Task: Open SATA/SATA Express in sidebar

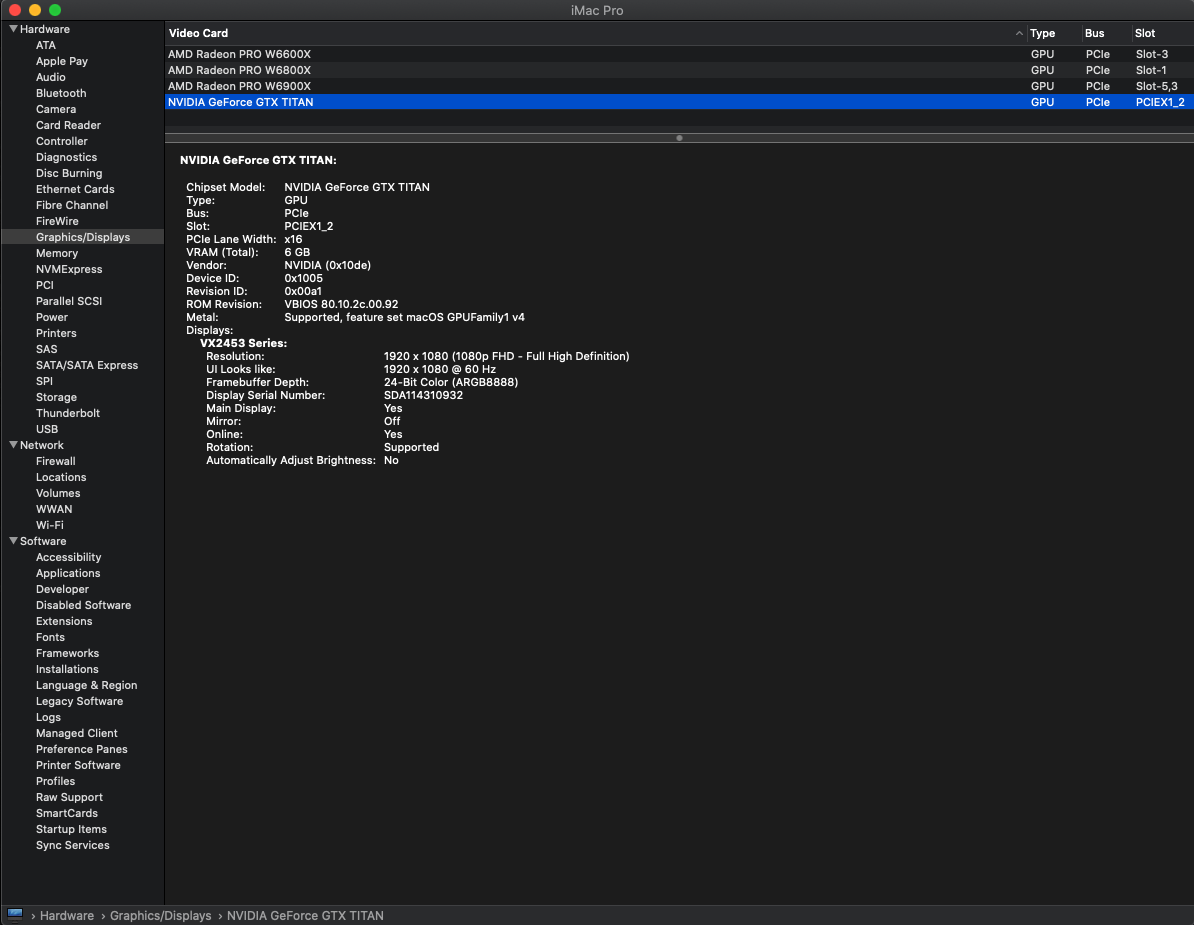Action: (x=87, y=365)
